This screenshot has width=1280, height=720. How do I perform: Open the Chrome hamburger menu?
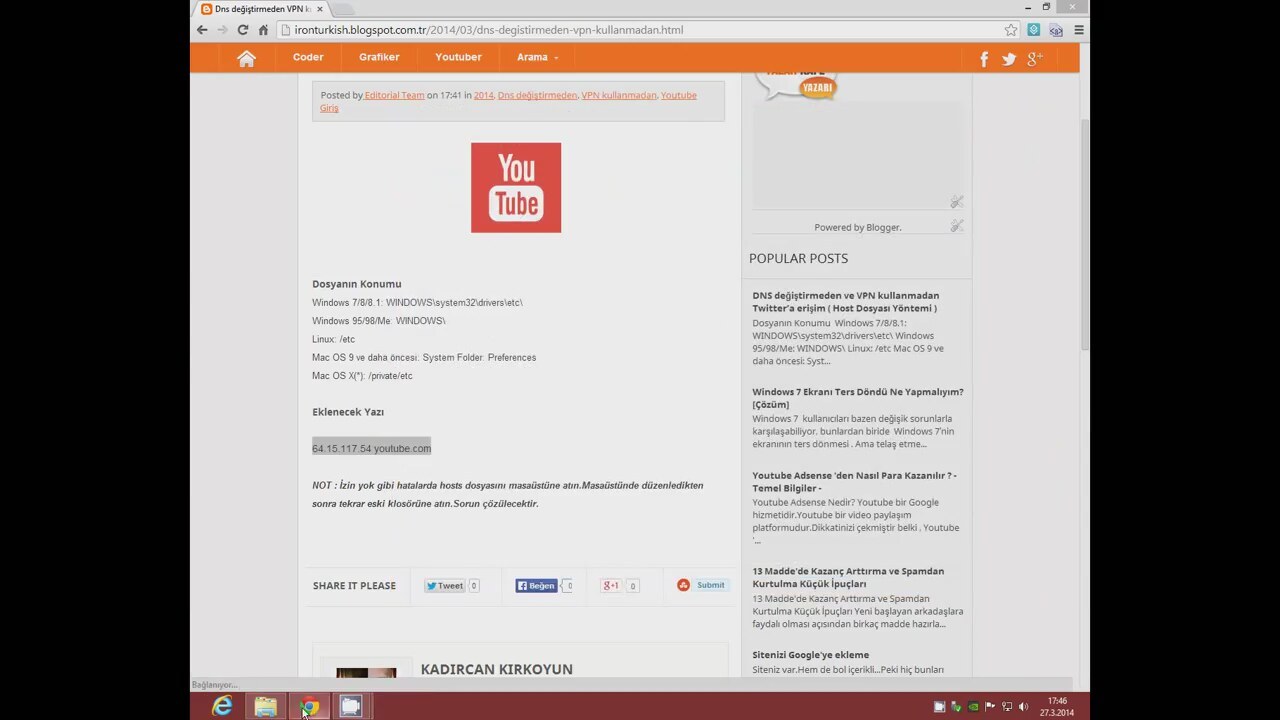pyautogui.click(x=1079, y=30)
